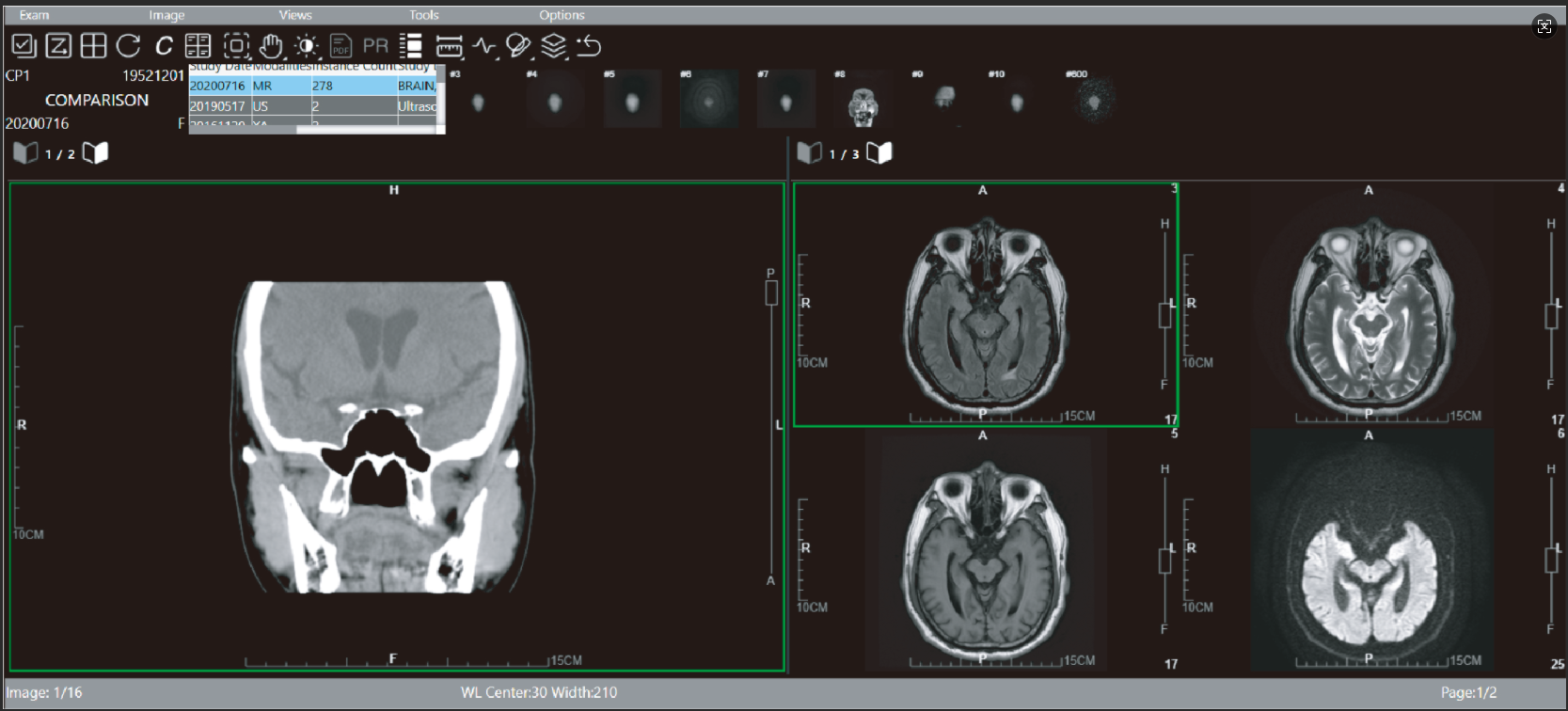1568x711 pixels.
Task: Activate the window/level brightness tool
Action: point(306,45)
